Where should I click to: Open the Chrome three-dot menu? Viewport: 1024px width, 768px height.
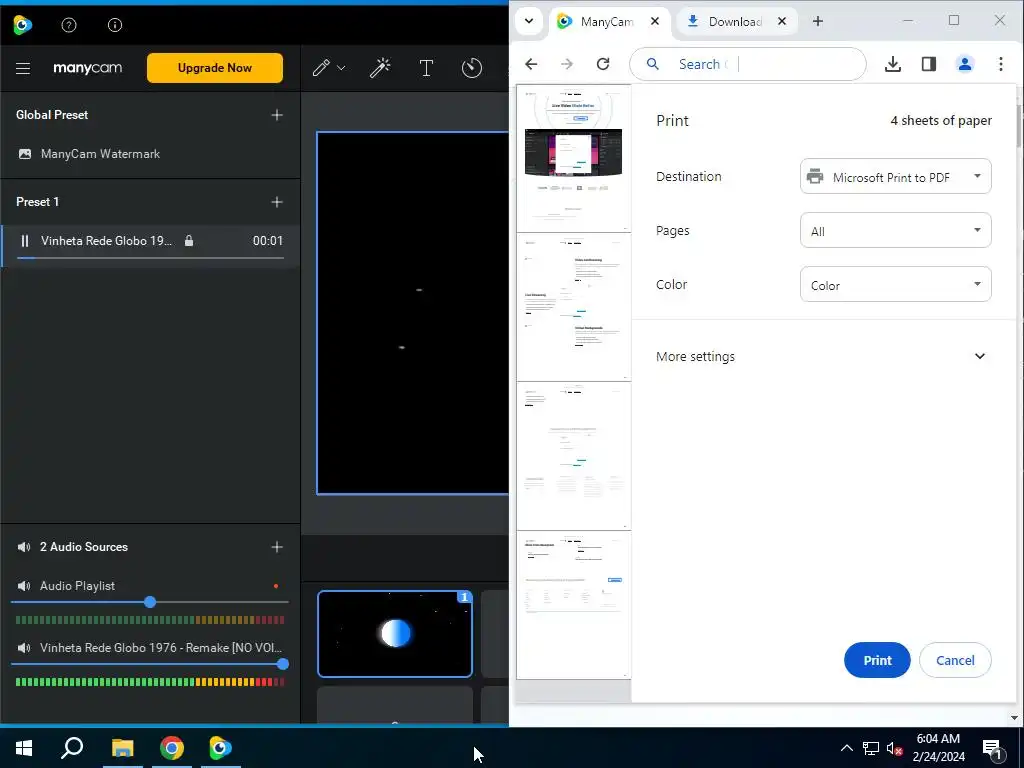point(1000,64)
